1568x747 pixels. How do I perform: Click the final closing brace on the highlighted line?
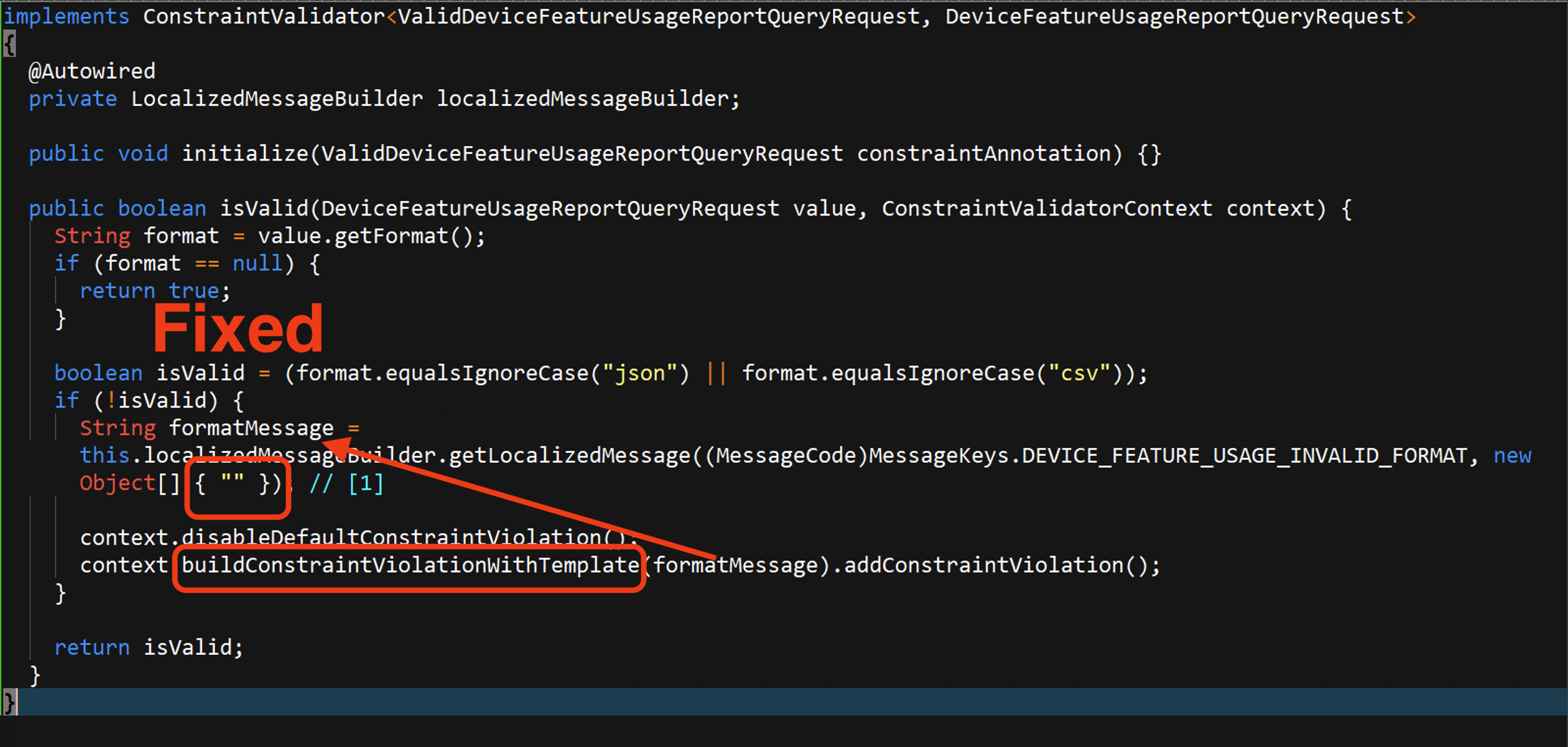(10, 702)
